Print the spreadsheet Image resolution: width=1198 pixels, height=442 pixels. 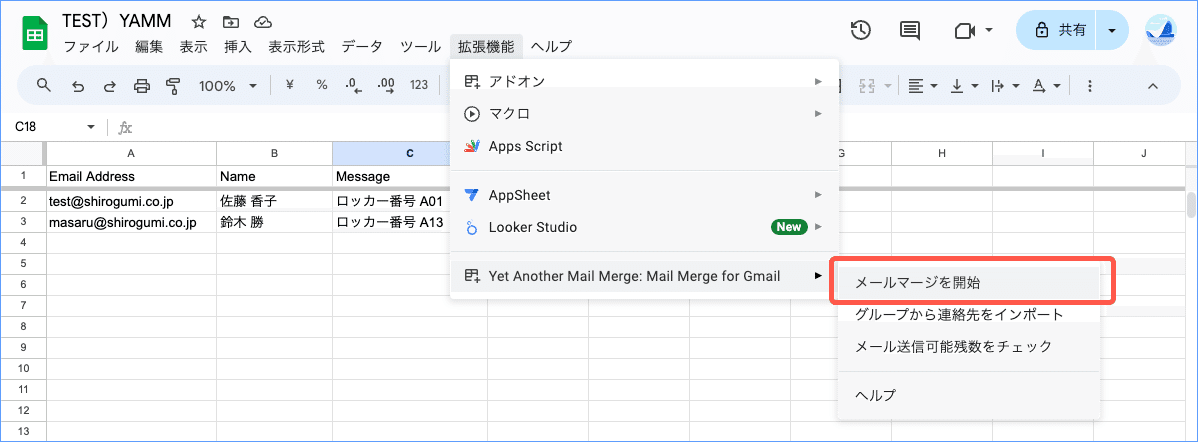point(141,85)
